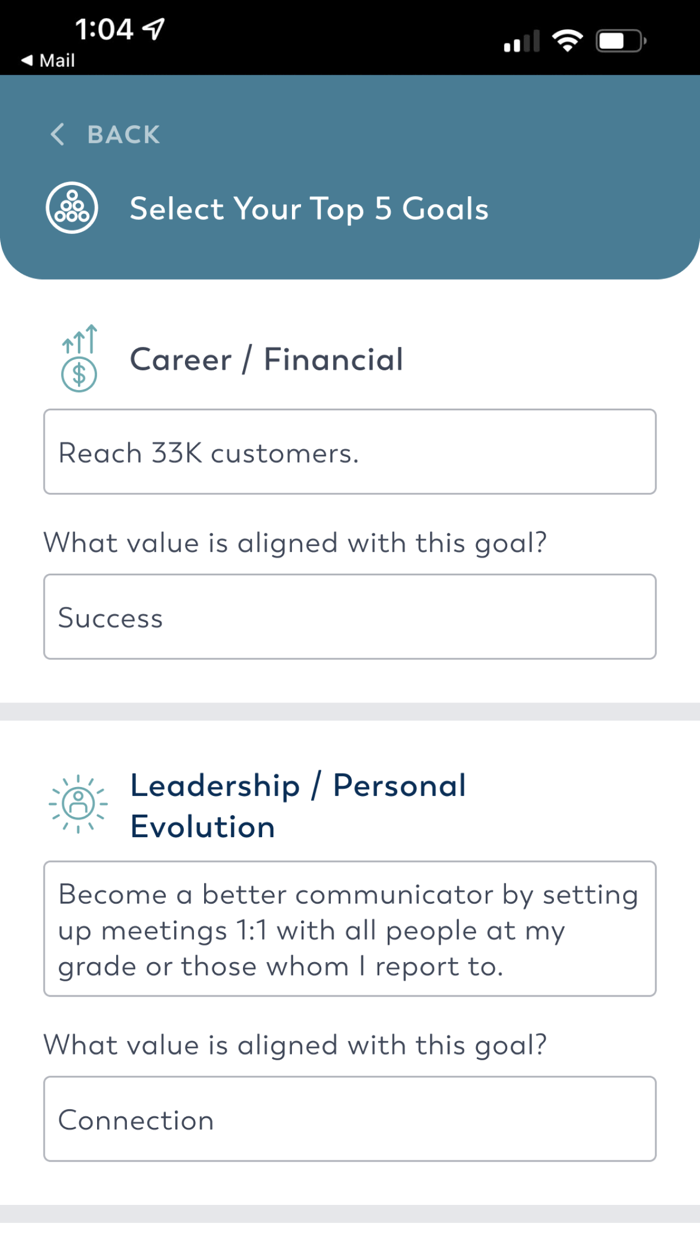Edit the Reach 33K customers goal field

point(349,452)
